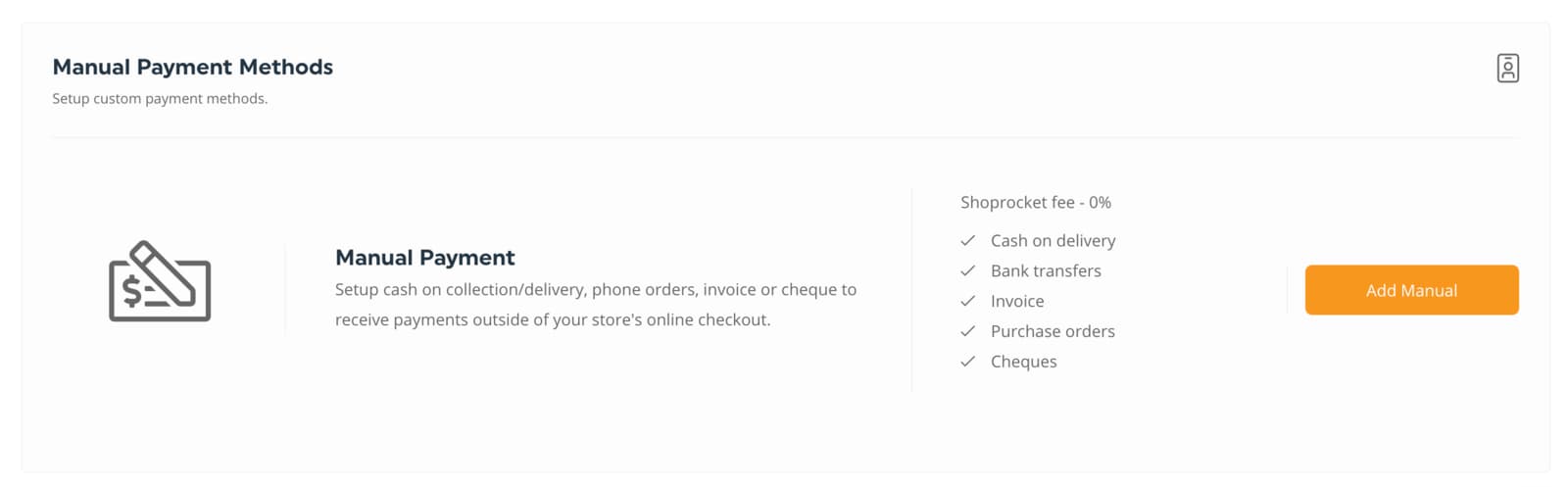This screenshot has height=487, width=1568.
Task: Click checkmark beside Purchase orders
Action: click(968, 331)
